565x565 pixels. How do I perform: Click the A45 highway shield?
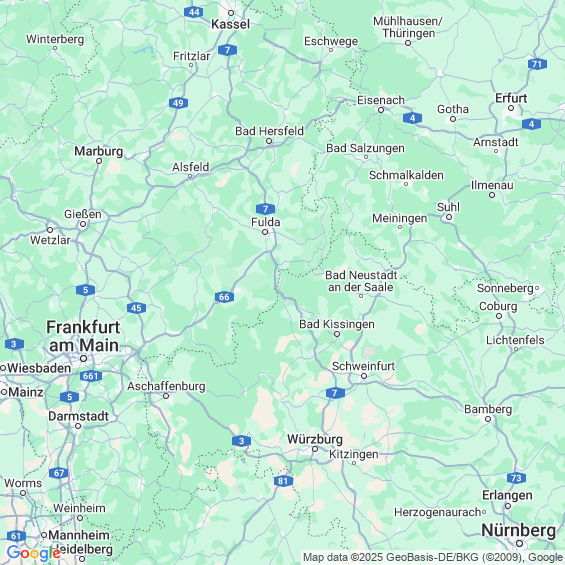(x=136, y=308)
